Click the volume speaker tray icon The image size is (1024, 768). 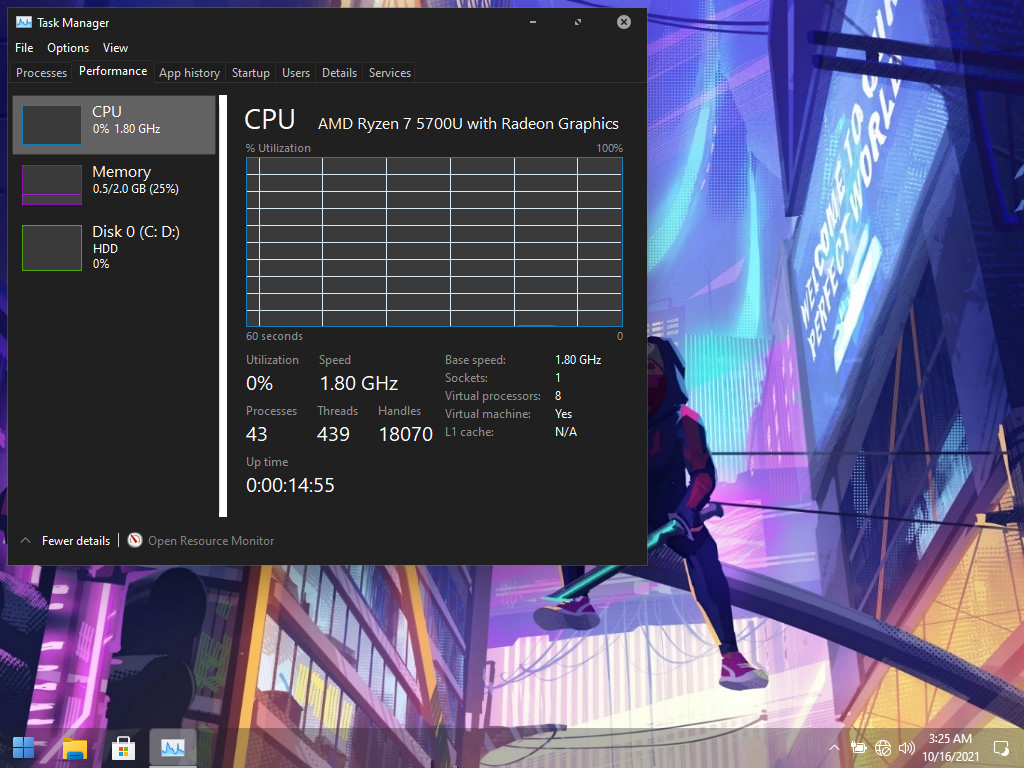coord(906,748)
